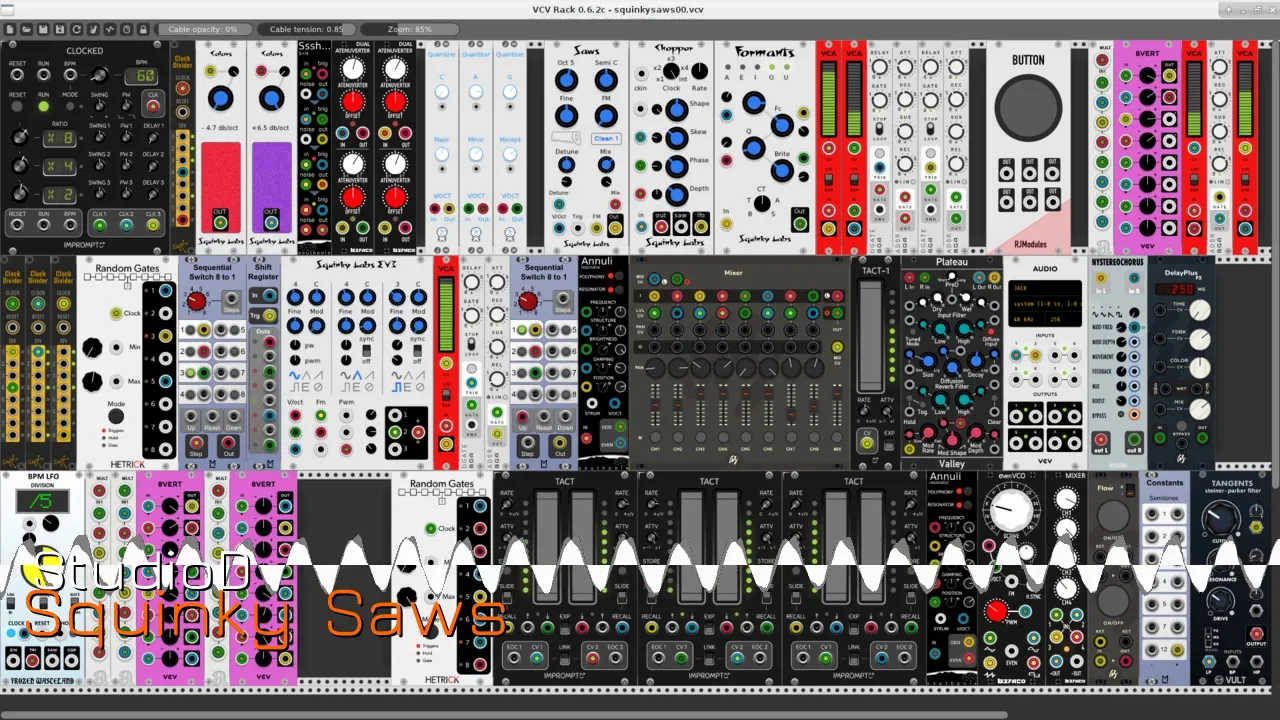
Task: Click the Chopper saw output jack
Action: [x=680, y=228]
